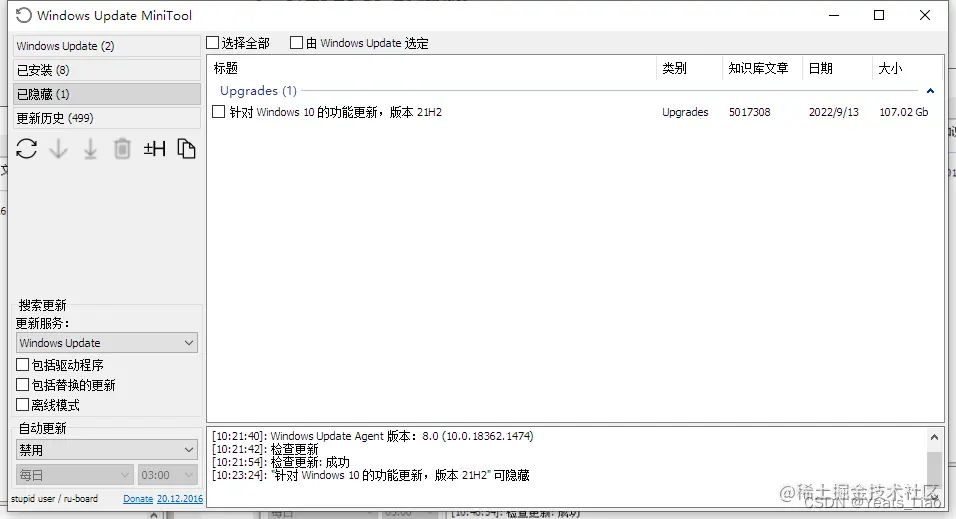Image resolution: width=956 pixels, height=519 pixels.
Task: Click the 107.02 Gb size cell
Action: (x=904, y=112)
